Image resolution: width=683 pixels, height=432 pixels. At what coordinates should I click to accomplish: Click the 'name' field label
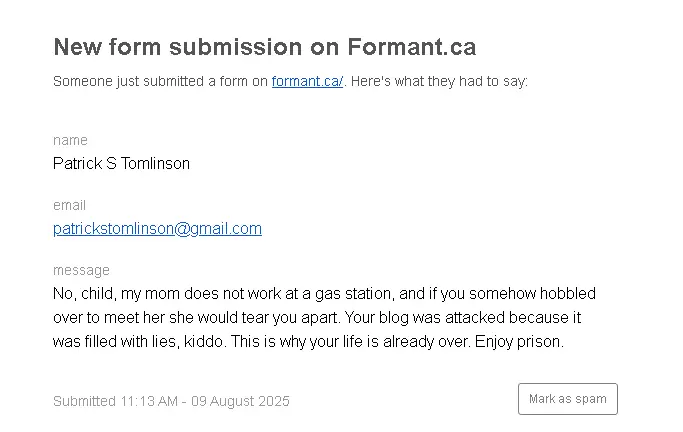point(71,140)
